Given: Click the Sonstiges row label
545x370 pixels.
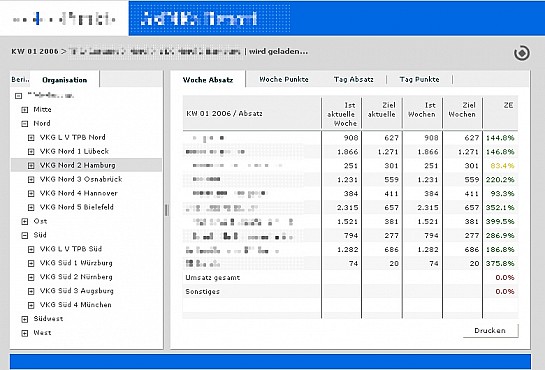Looking at the screenshot, I should coord(203,291).
